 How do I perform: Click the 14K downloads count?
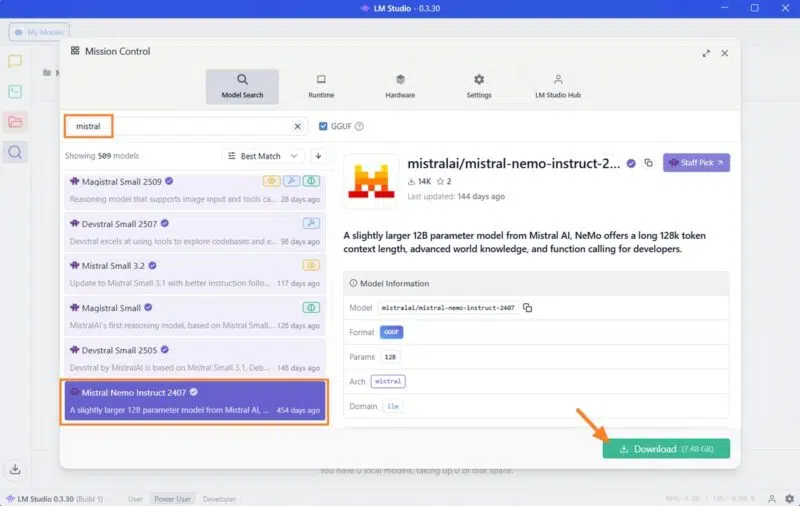pyautogui.click(x=419, y=181)
